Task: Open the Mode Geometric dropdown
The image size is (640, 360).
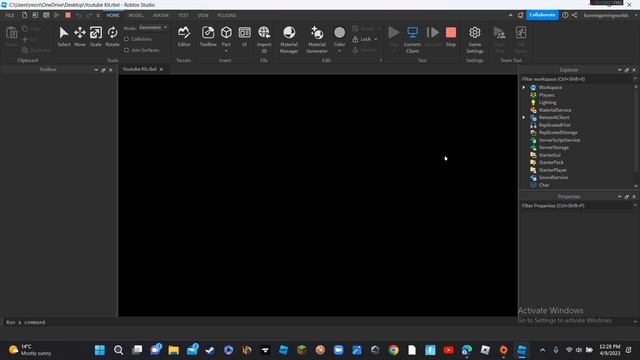Action: click(153, 28)
